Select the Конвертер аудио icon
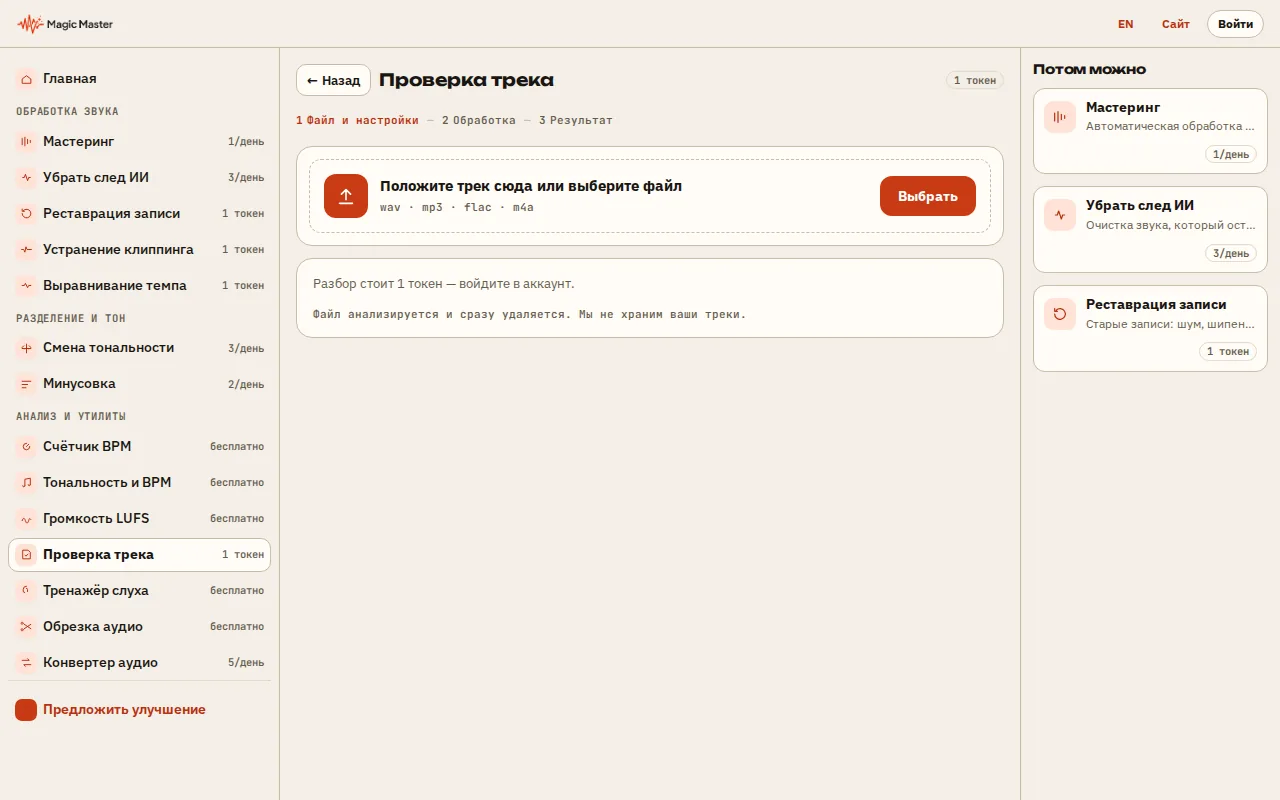1280x800 pixels. click(x=26, y=663)
